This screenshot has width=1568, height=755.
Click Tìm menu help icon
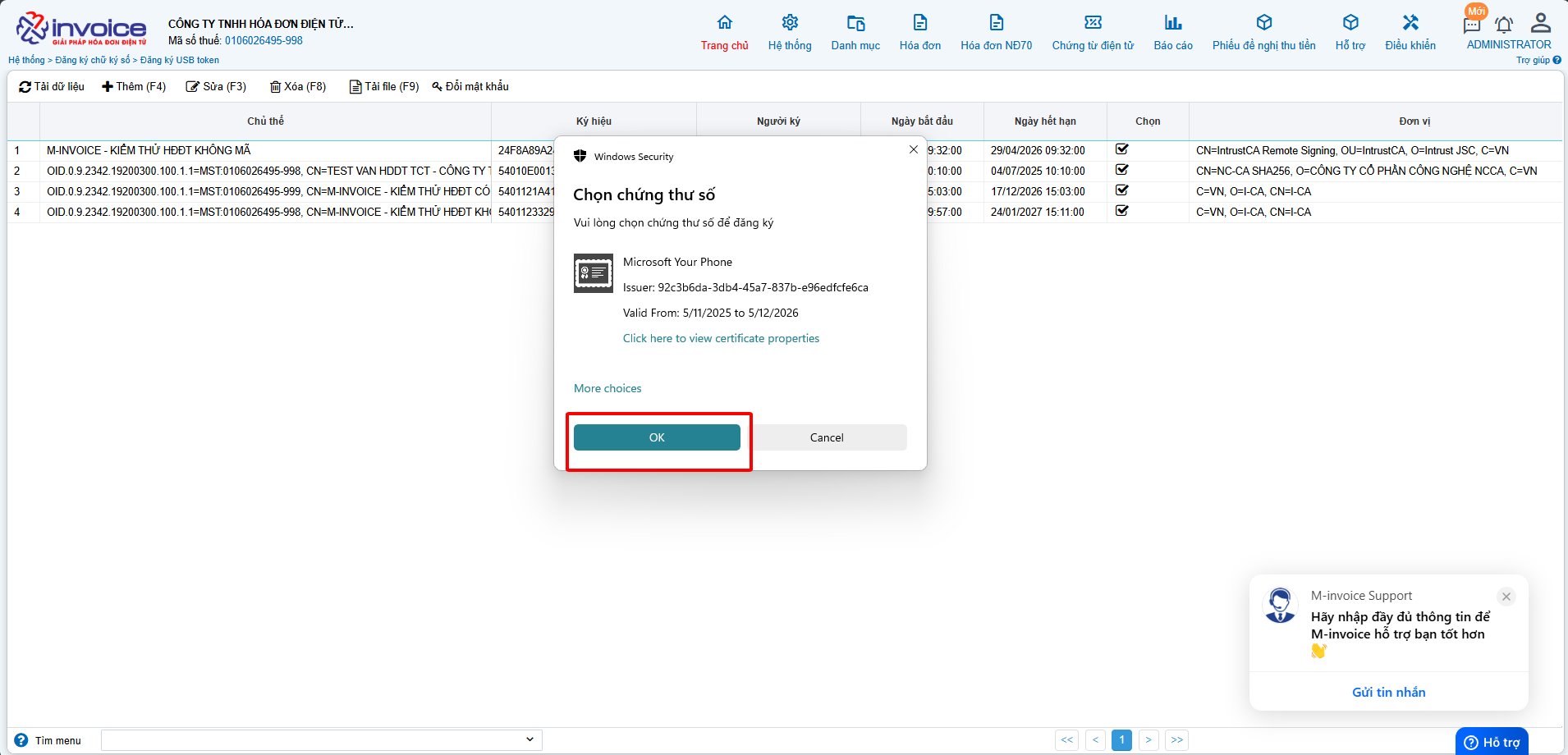click(21, 740)
